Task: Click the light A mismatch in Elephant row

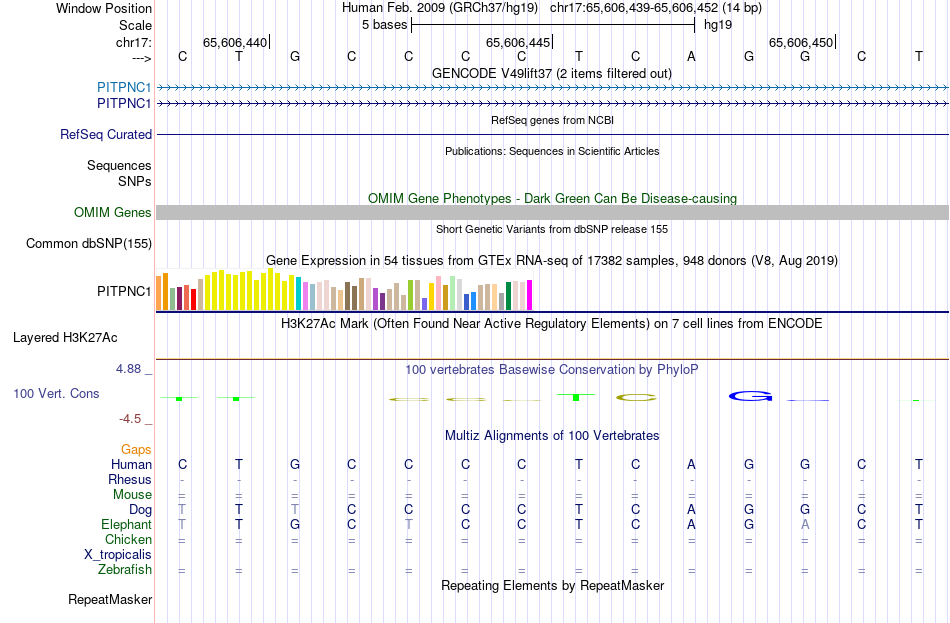Action: tap(805, 525)
